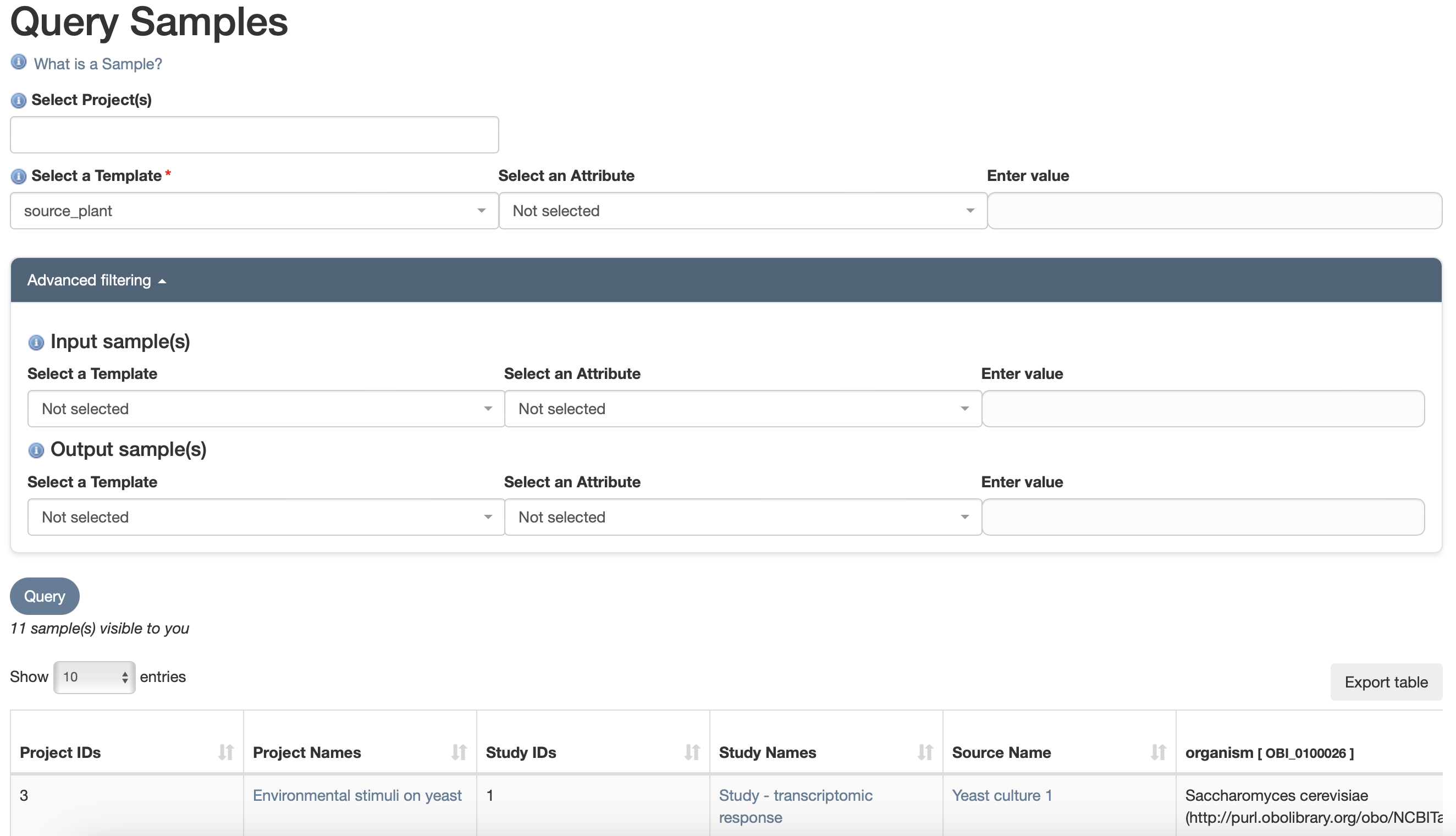Select the 'source_plant' template dropdown
The image size is (1456, 836).
(253, 211)
